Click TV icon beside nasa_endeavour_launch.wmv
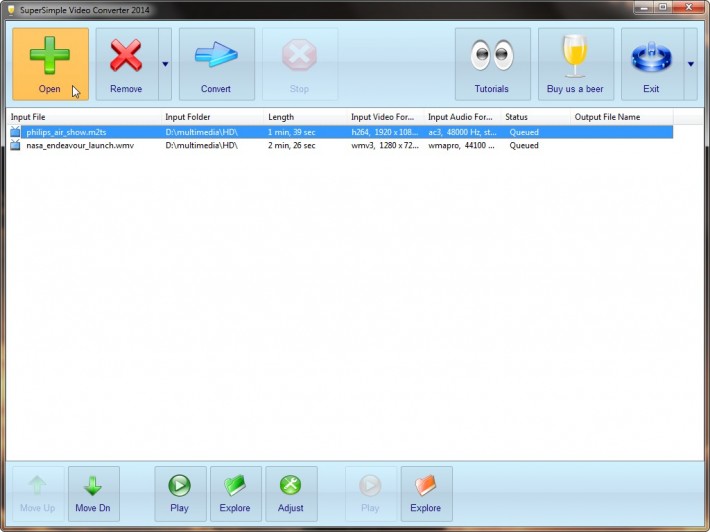 (x=15, y=145)
